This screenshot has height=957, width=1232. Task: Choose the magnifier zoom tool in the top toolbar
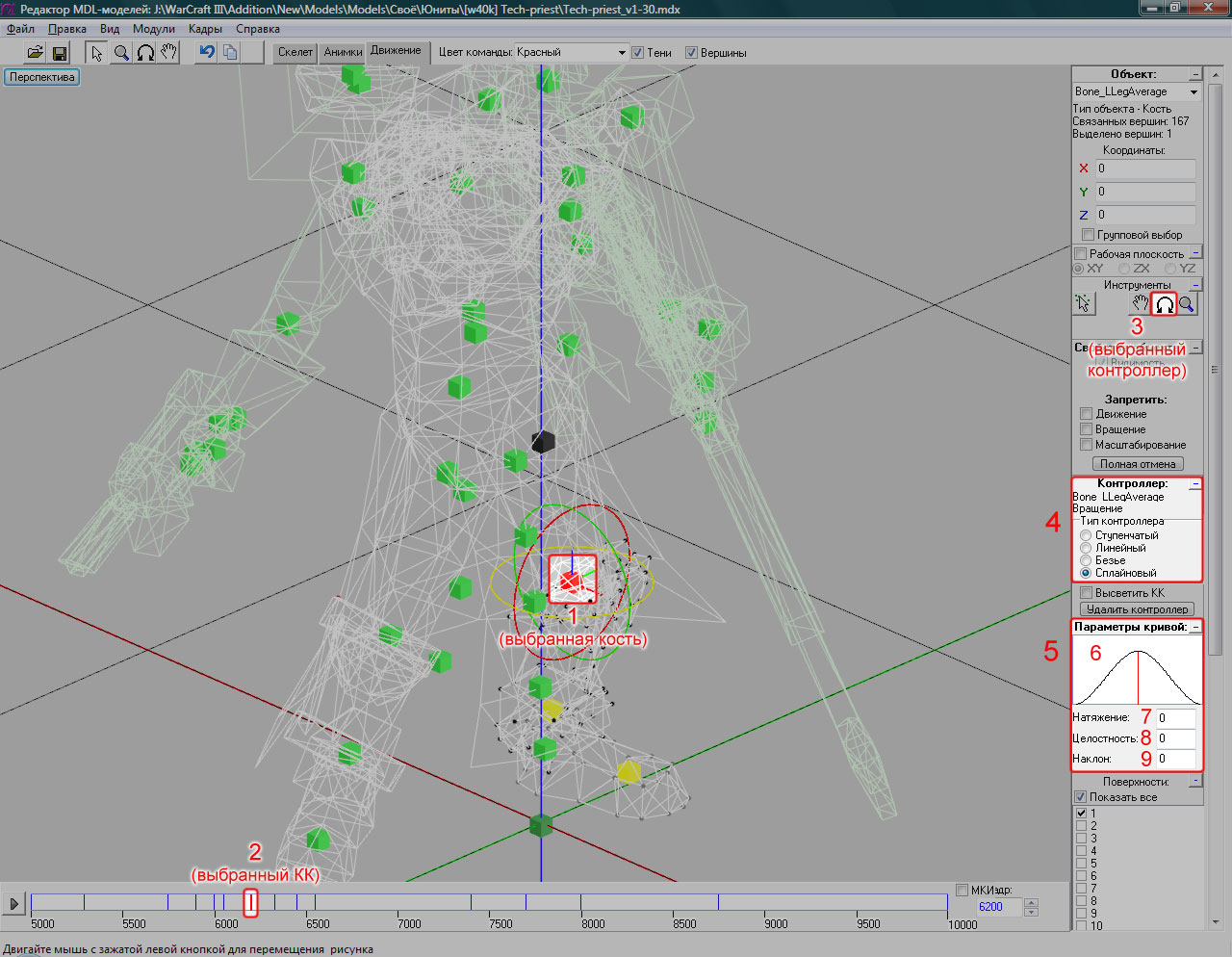121,53
